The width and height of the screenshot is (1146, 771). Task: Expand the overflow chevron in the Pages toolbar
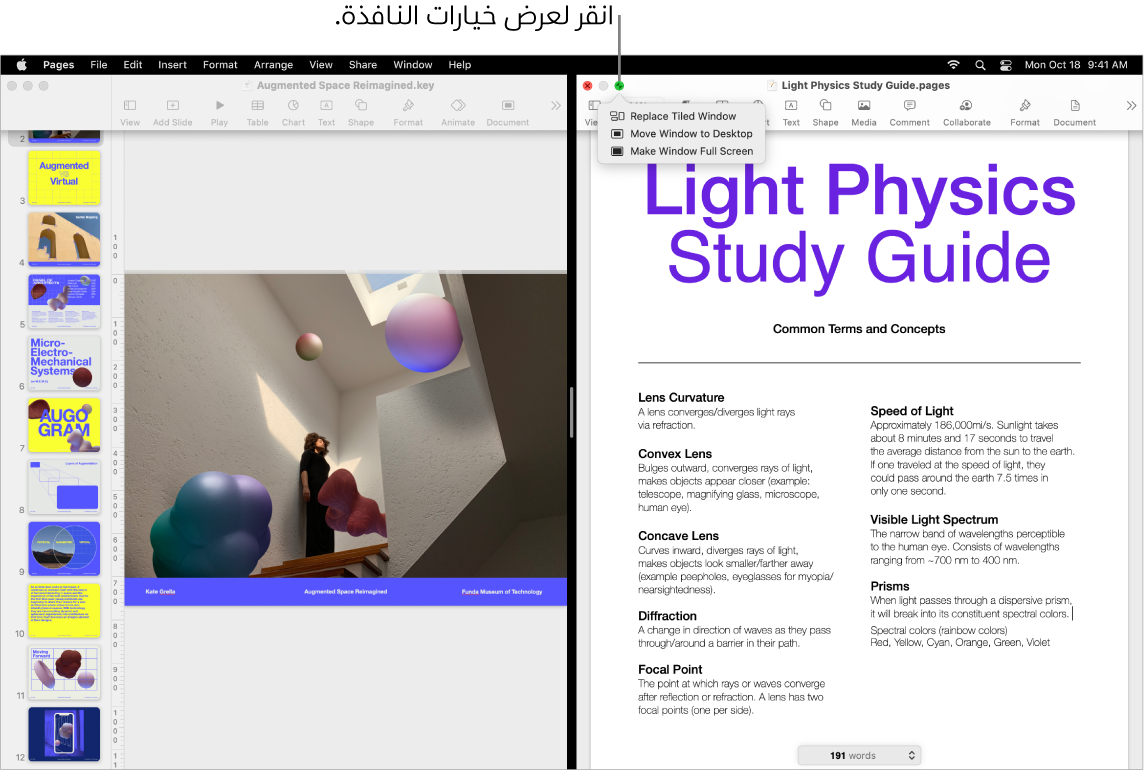(1131, 104)
